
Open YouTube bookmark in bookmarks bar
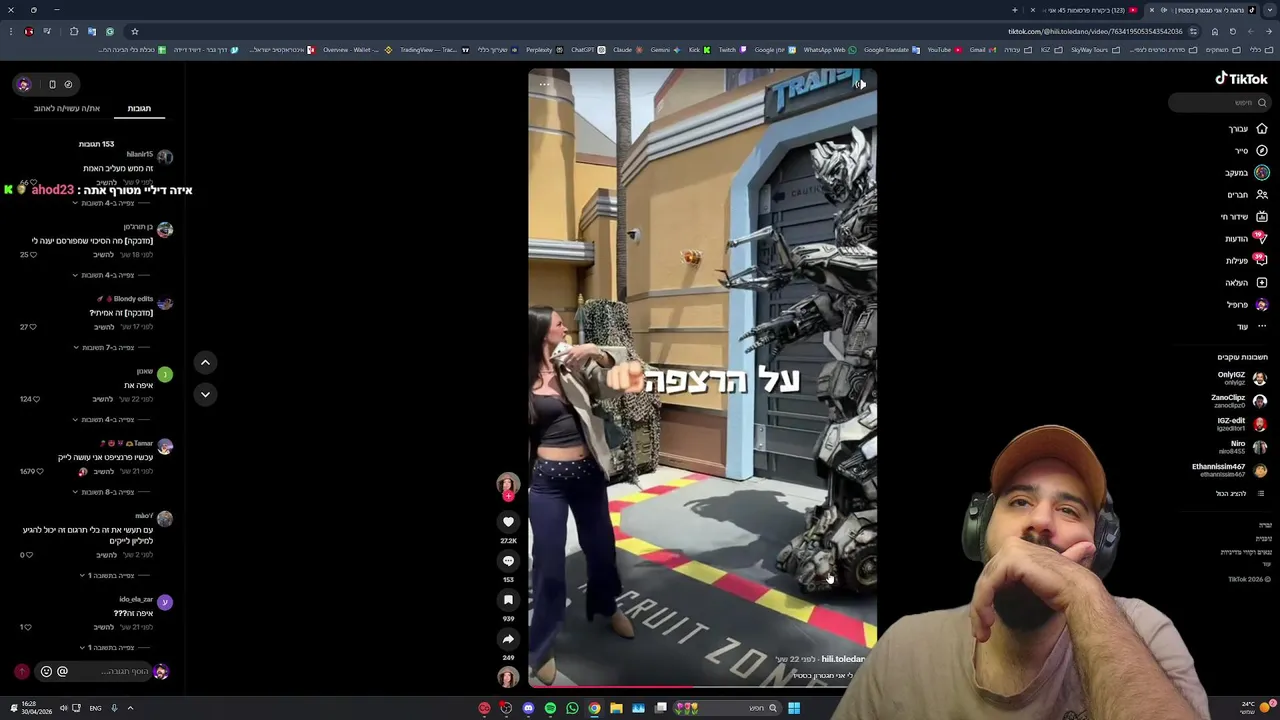(x=944, y=50)
